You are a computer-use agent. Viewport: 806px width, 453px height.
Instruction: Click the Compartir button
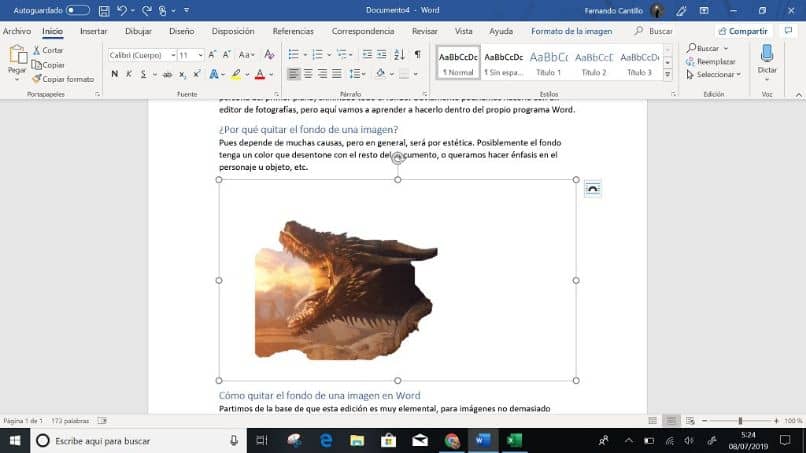743,31
